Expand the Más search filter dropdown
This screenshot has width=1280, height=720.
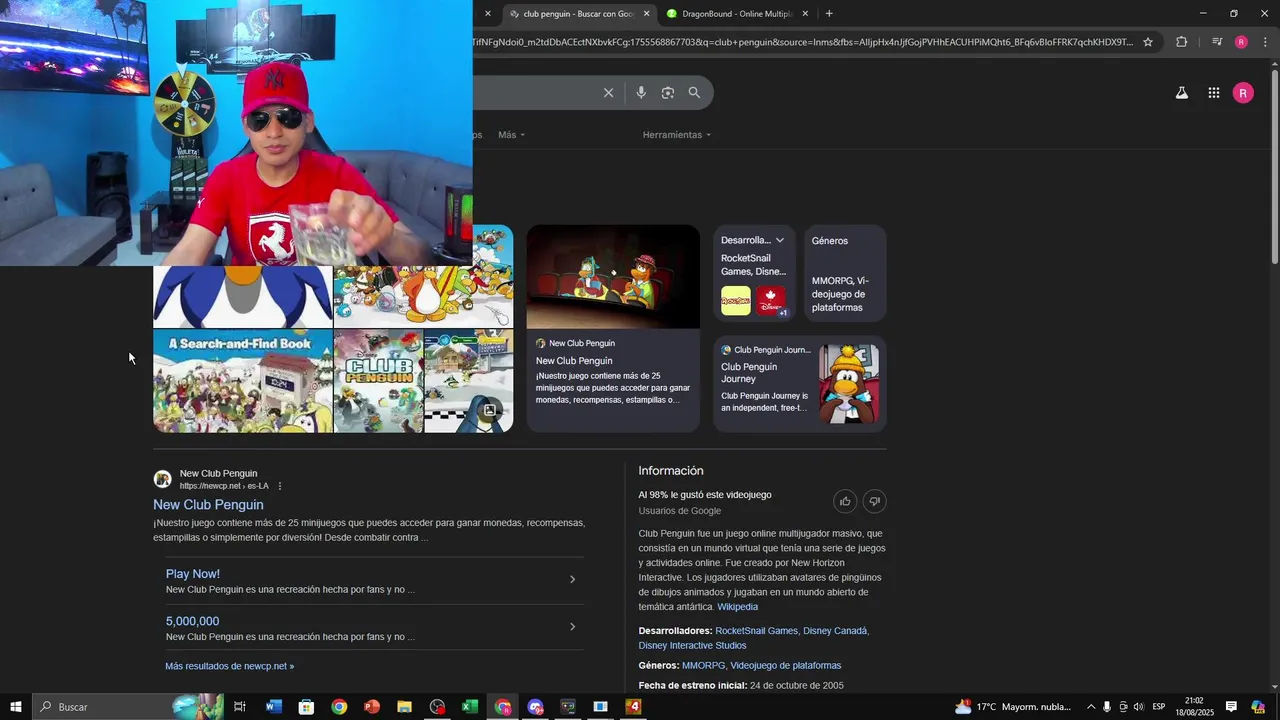point(512,135)
